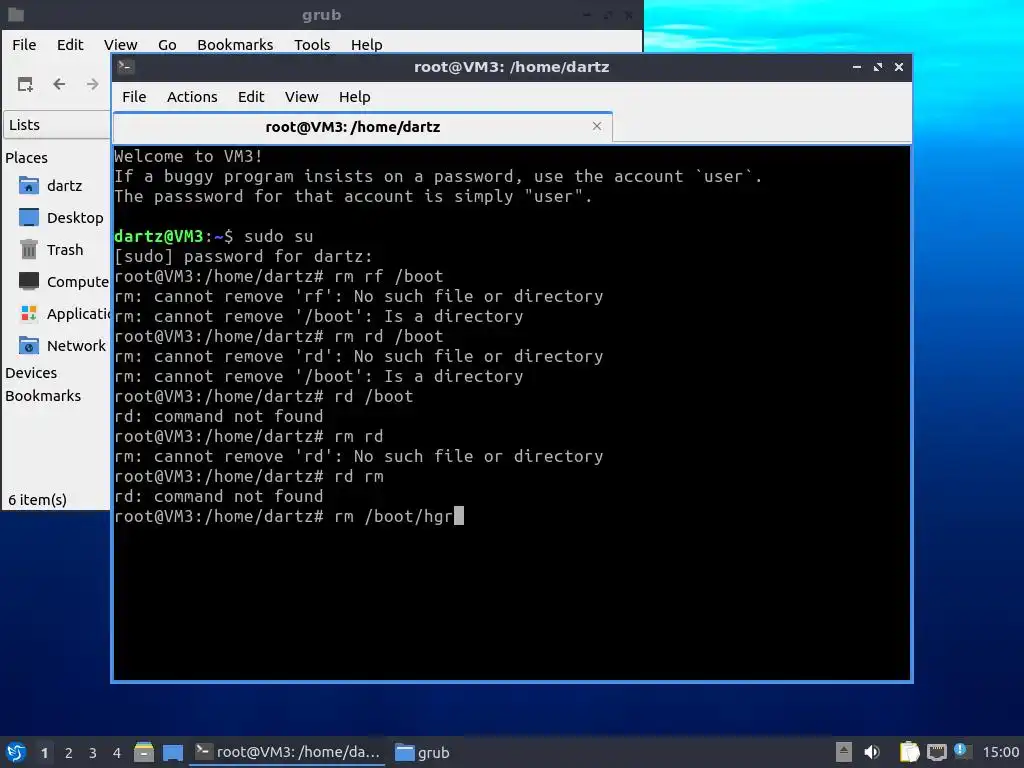Click the Trash bin icon in sidebar
The image size is (1024, 768).
click(x=29, y=249)
